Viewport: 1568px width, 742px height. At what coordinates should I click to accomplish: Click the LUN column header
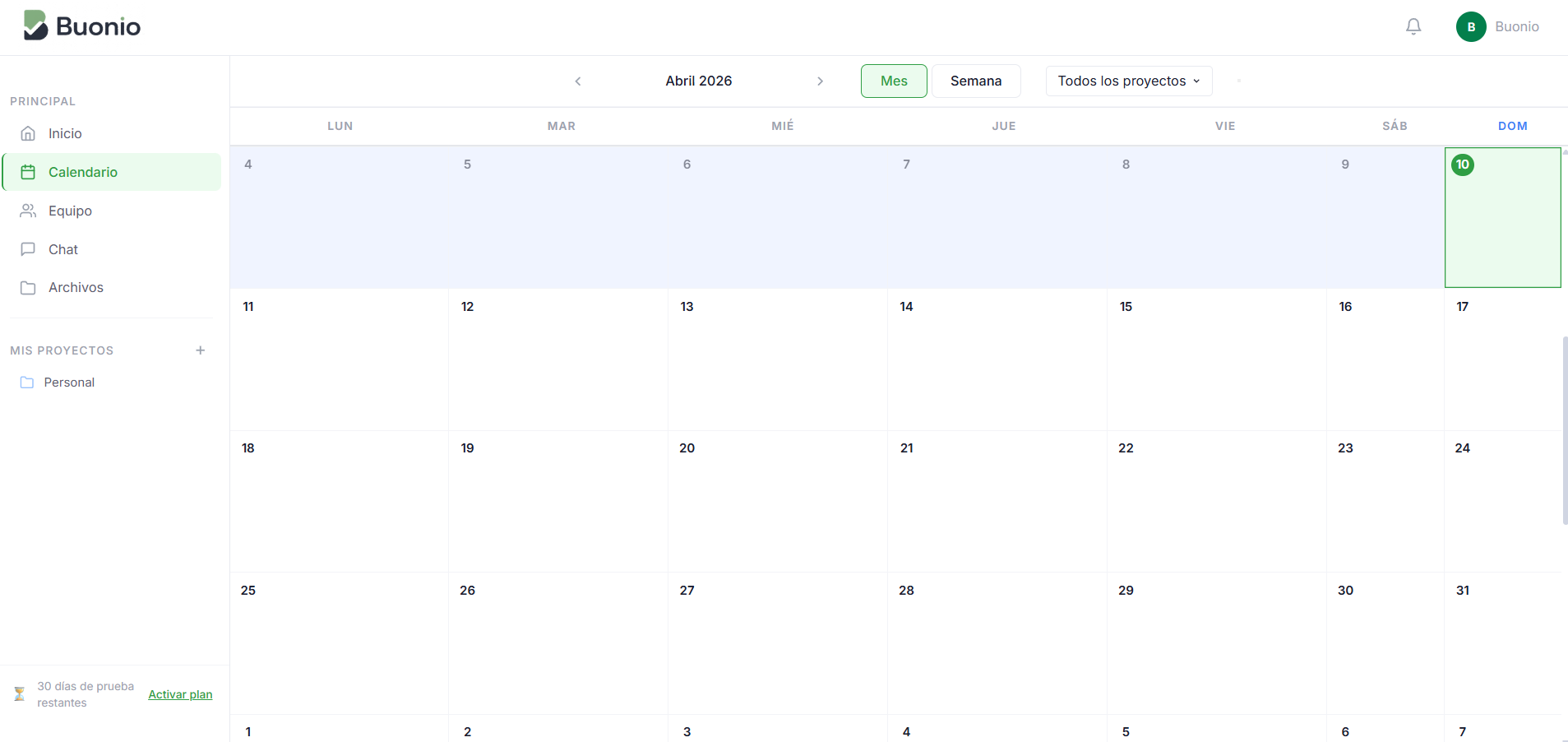click(340, 126)
